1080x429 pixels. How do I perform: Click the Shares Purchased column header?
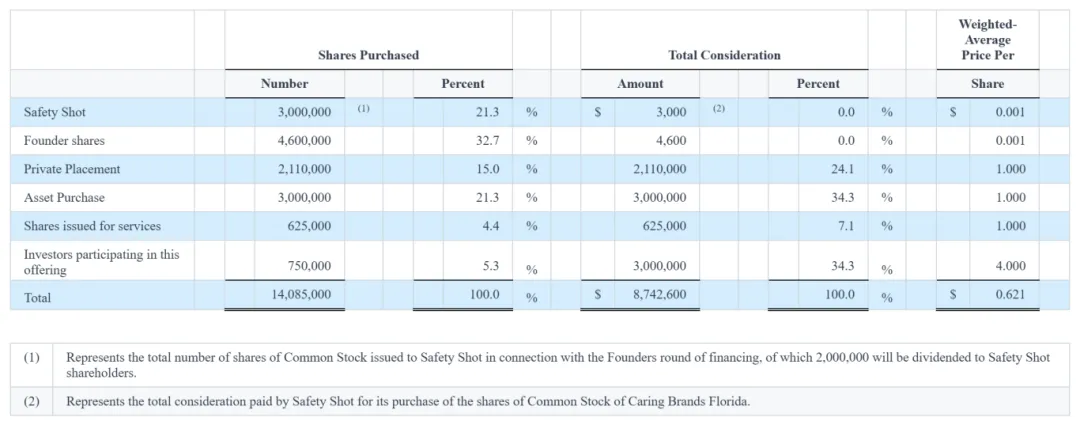368,55
